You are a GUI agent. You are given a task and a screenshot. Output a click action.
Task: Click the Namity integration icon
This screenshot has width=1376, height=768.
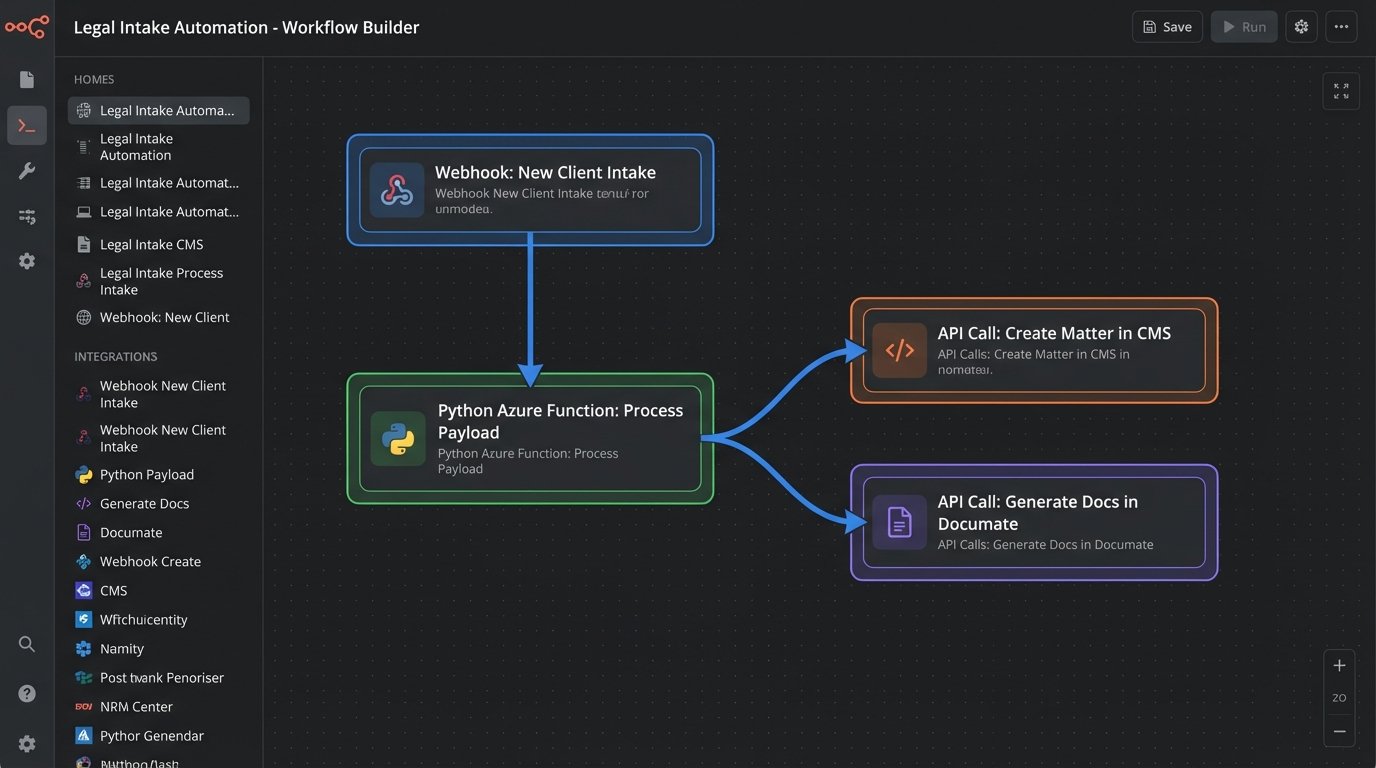point(84,648)
